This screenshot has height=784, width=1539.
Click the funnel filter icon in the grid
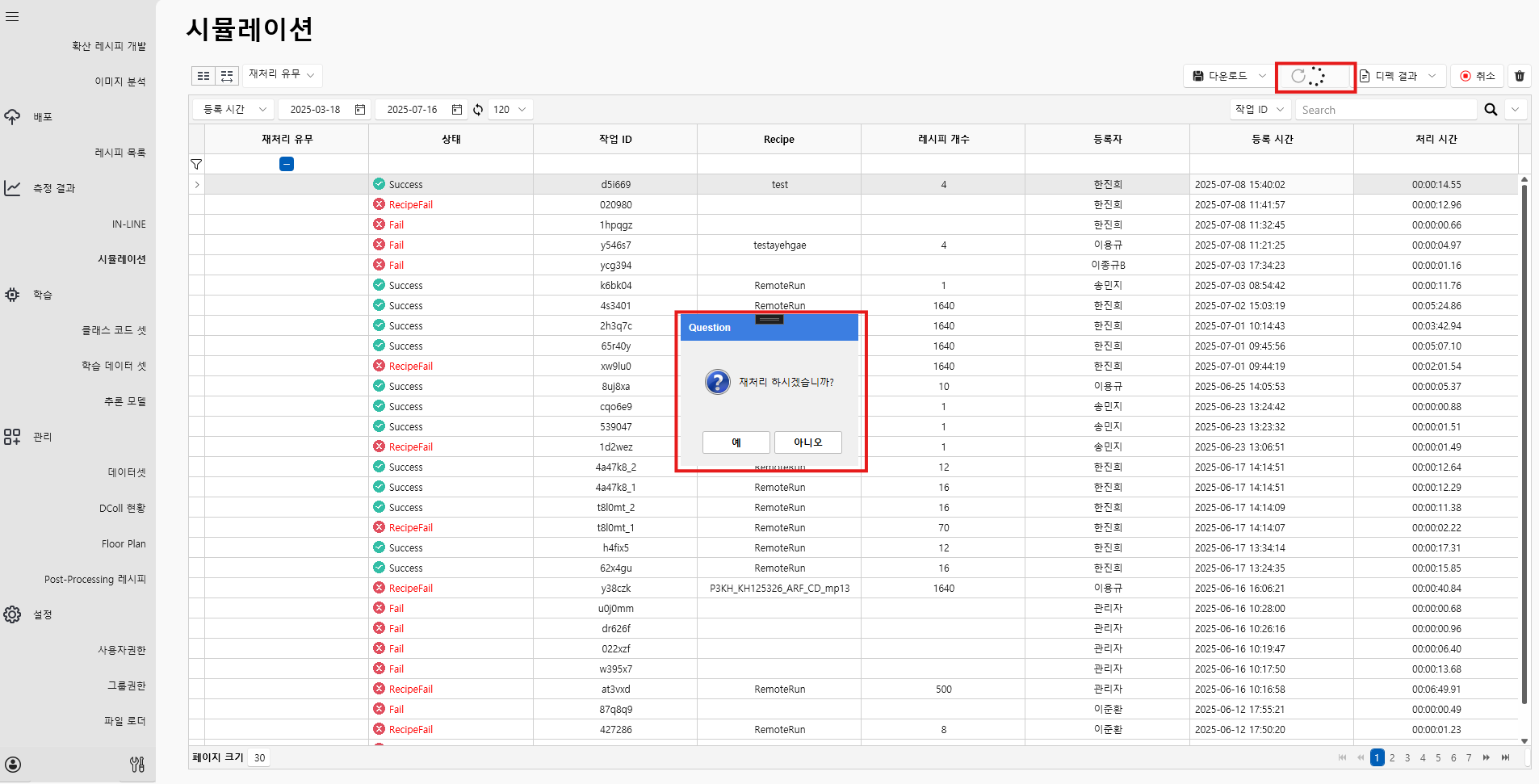coord(196,164)
